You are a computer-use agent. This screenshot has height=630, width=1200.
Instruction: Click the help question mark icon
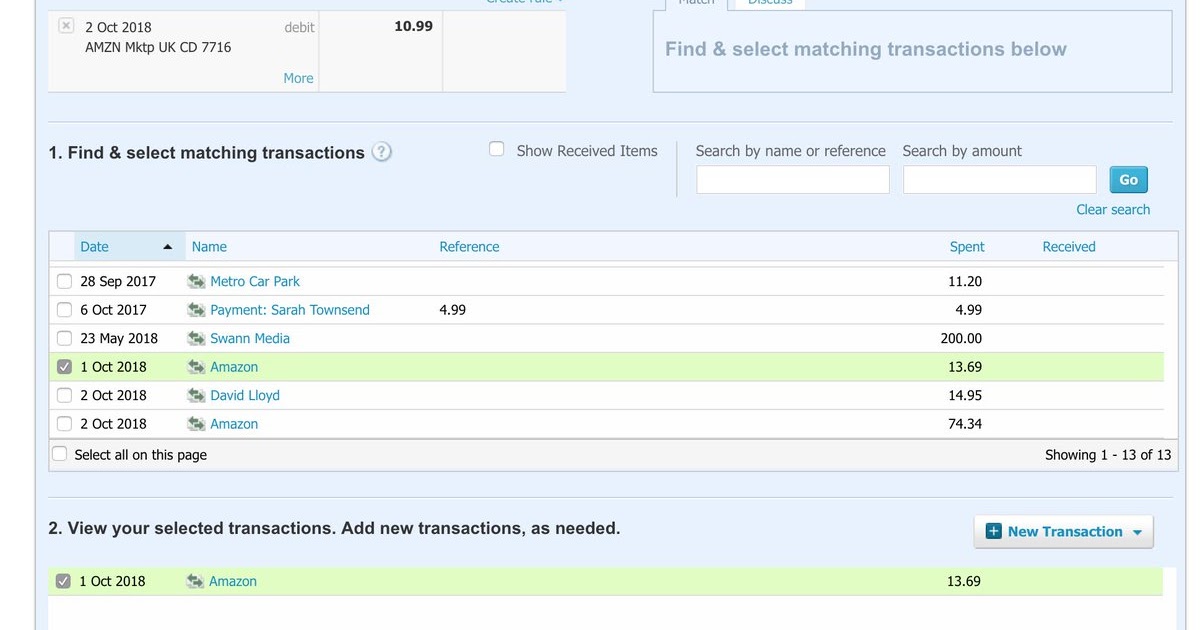click(381, 152)
